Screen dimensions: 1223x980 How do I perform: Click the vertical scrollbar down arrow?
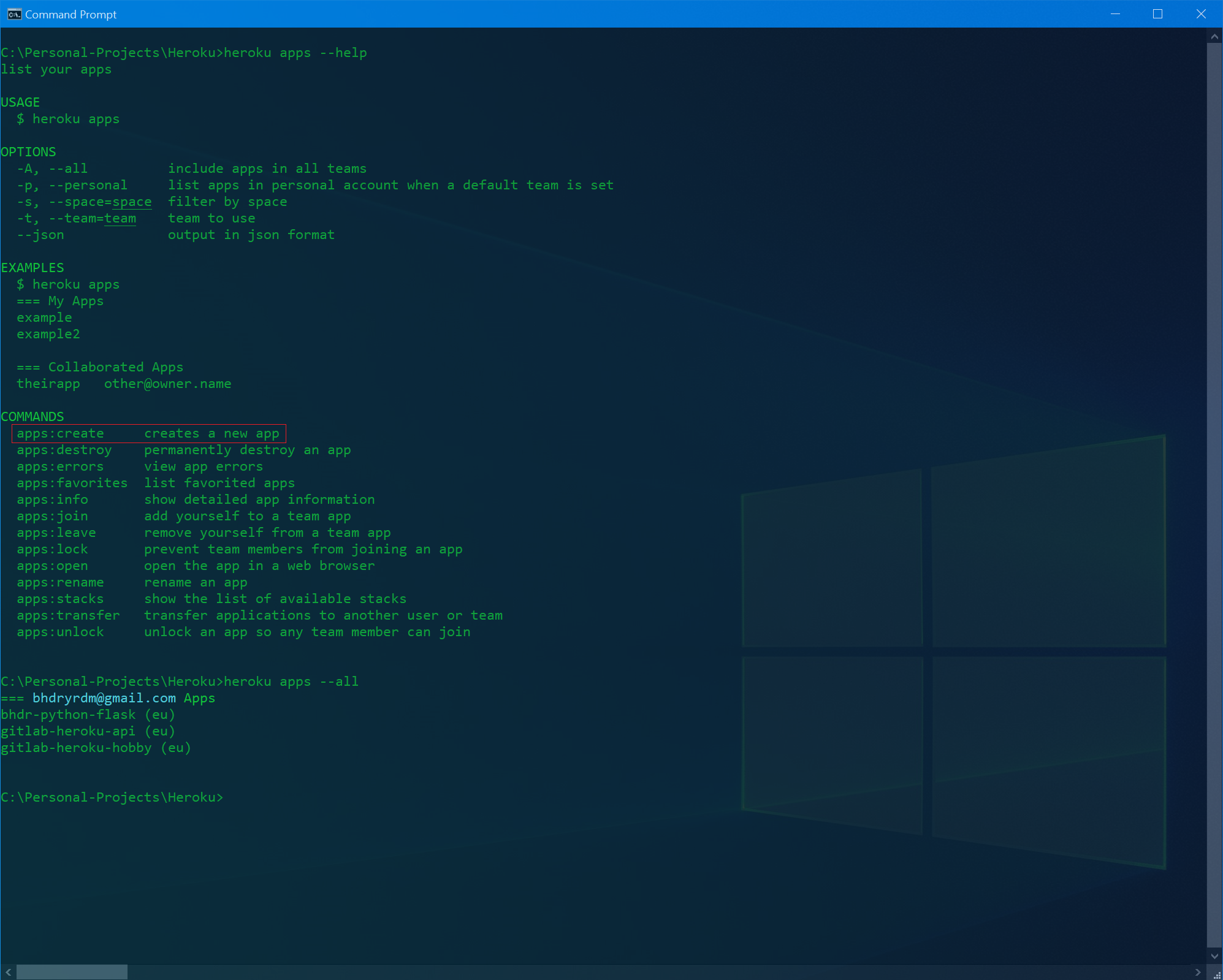coord(1214,956)
